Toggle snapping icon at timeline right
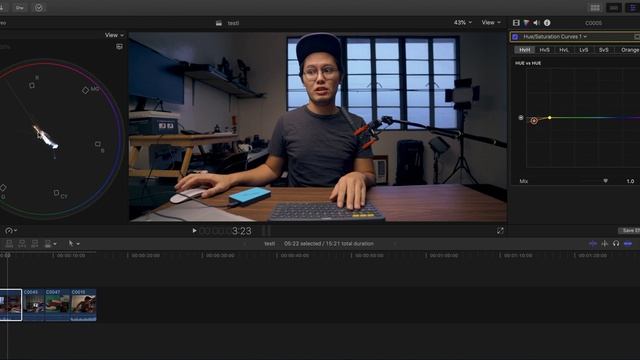This screenshot has width=640, height=360. pyautogui.click(x=628, y=244)
